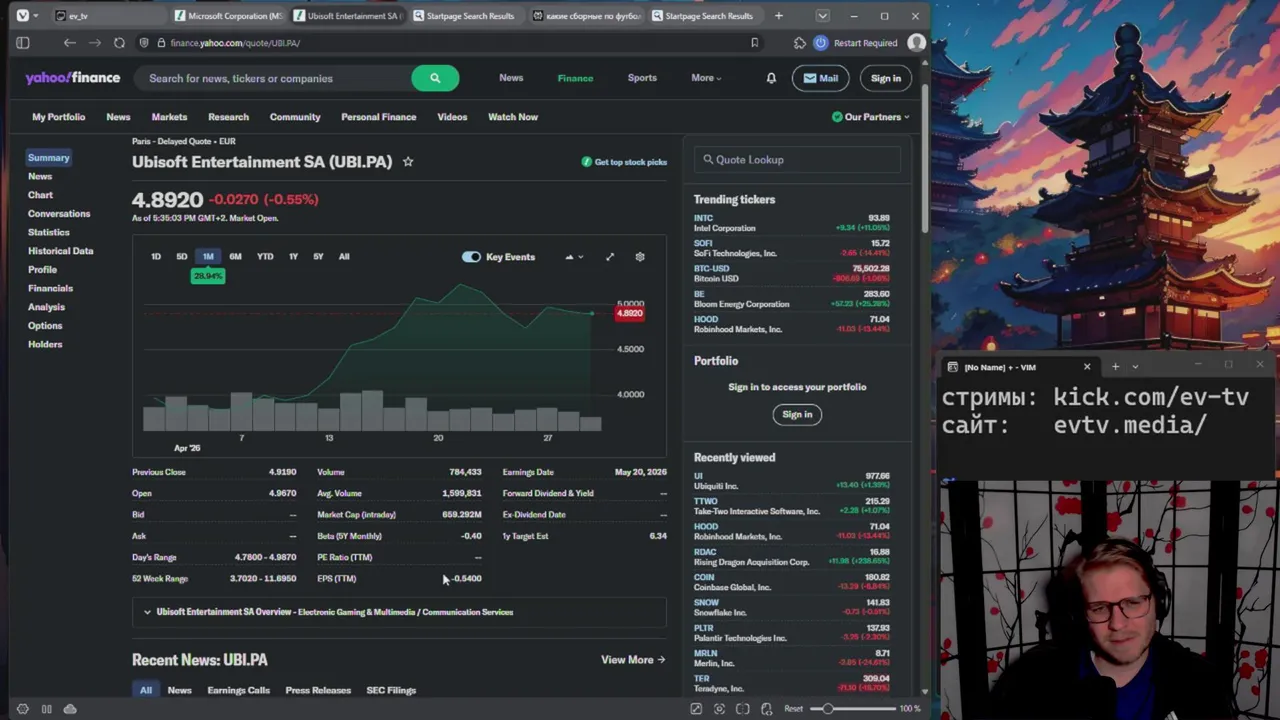1280x720 pixels.
Task: Open chart settings gear
Action: 640,257
